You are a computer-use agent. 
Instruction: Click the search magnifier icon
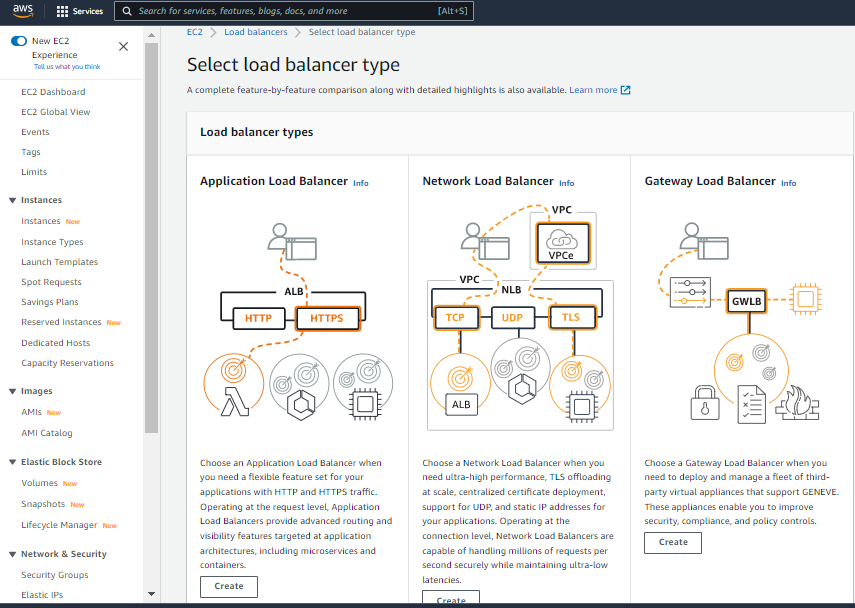click(x=127, y=11)
